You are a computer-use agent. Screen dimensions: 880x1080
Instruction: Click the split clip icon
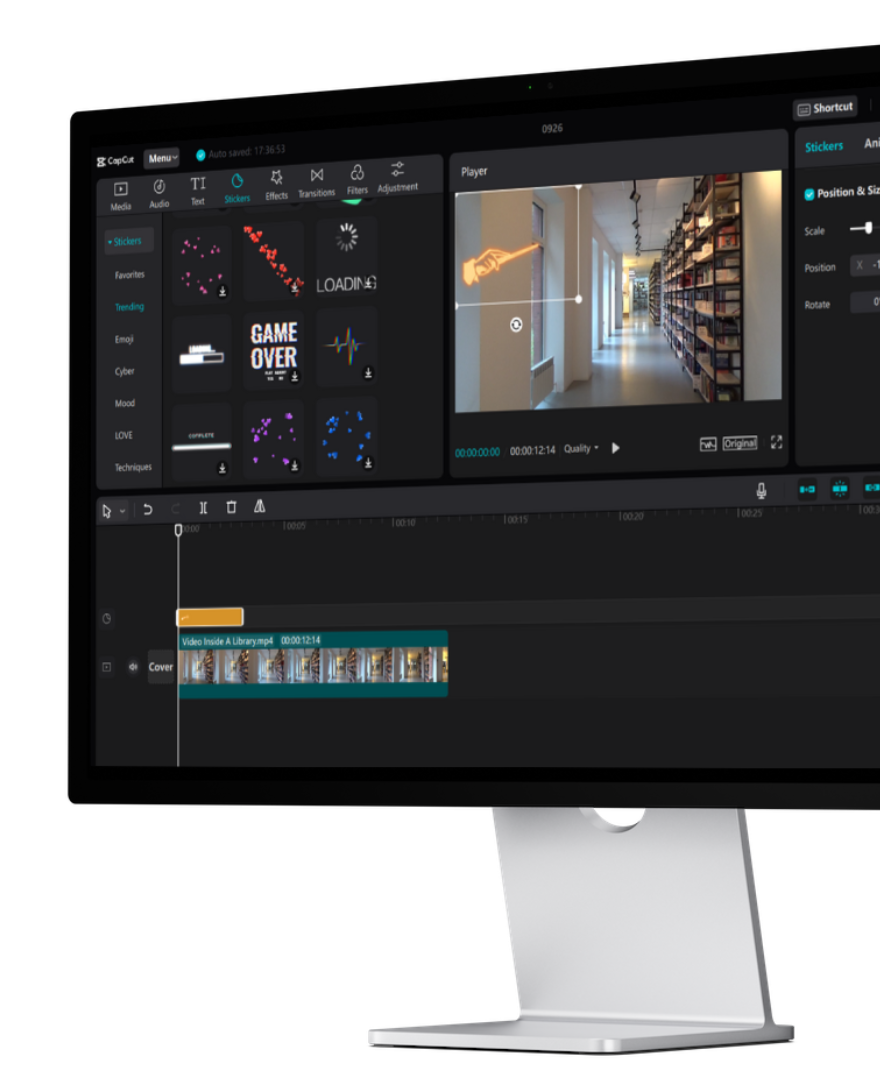pos(203,508)
